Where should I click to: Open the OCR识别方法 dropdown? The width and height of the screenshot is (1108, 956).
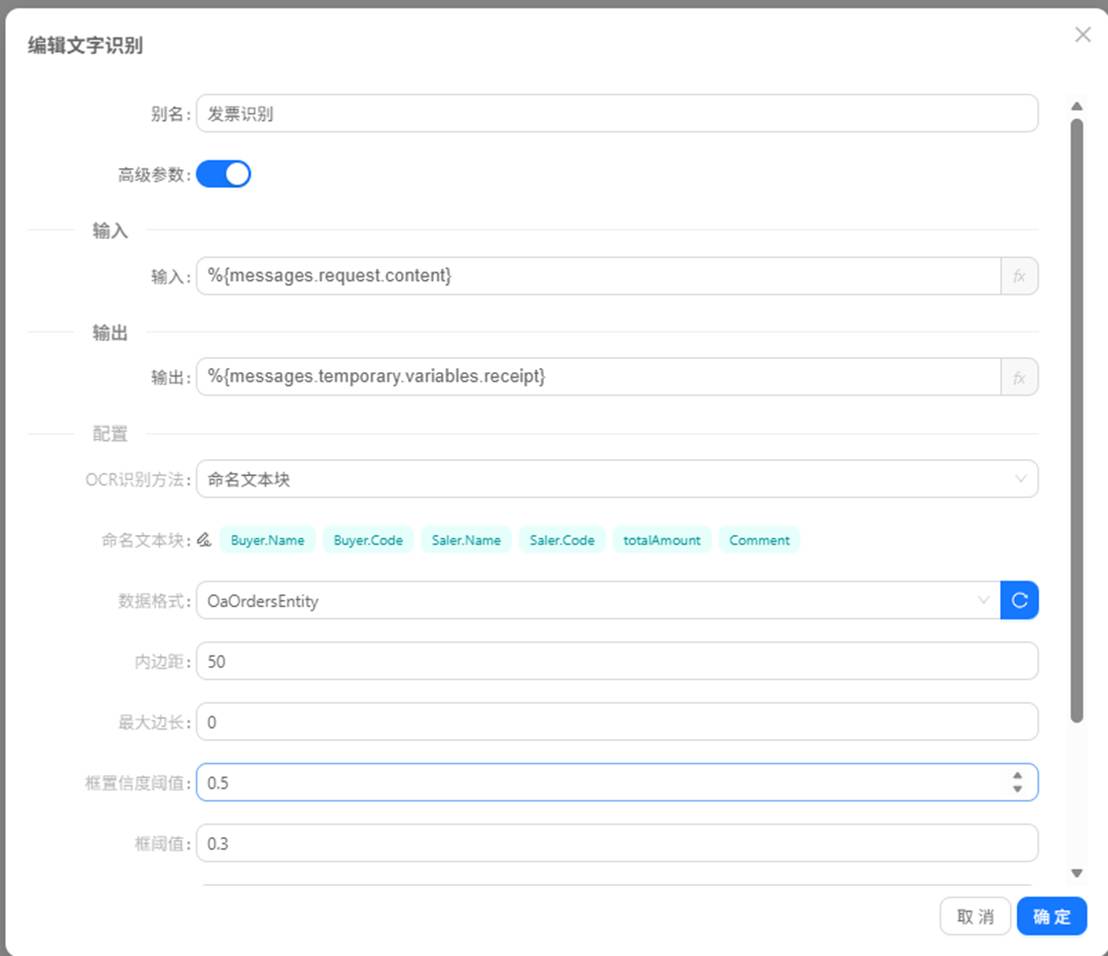click(x=616, y=479)
